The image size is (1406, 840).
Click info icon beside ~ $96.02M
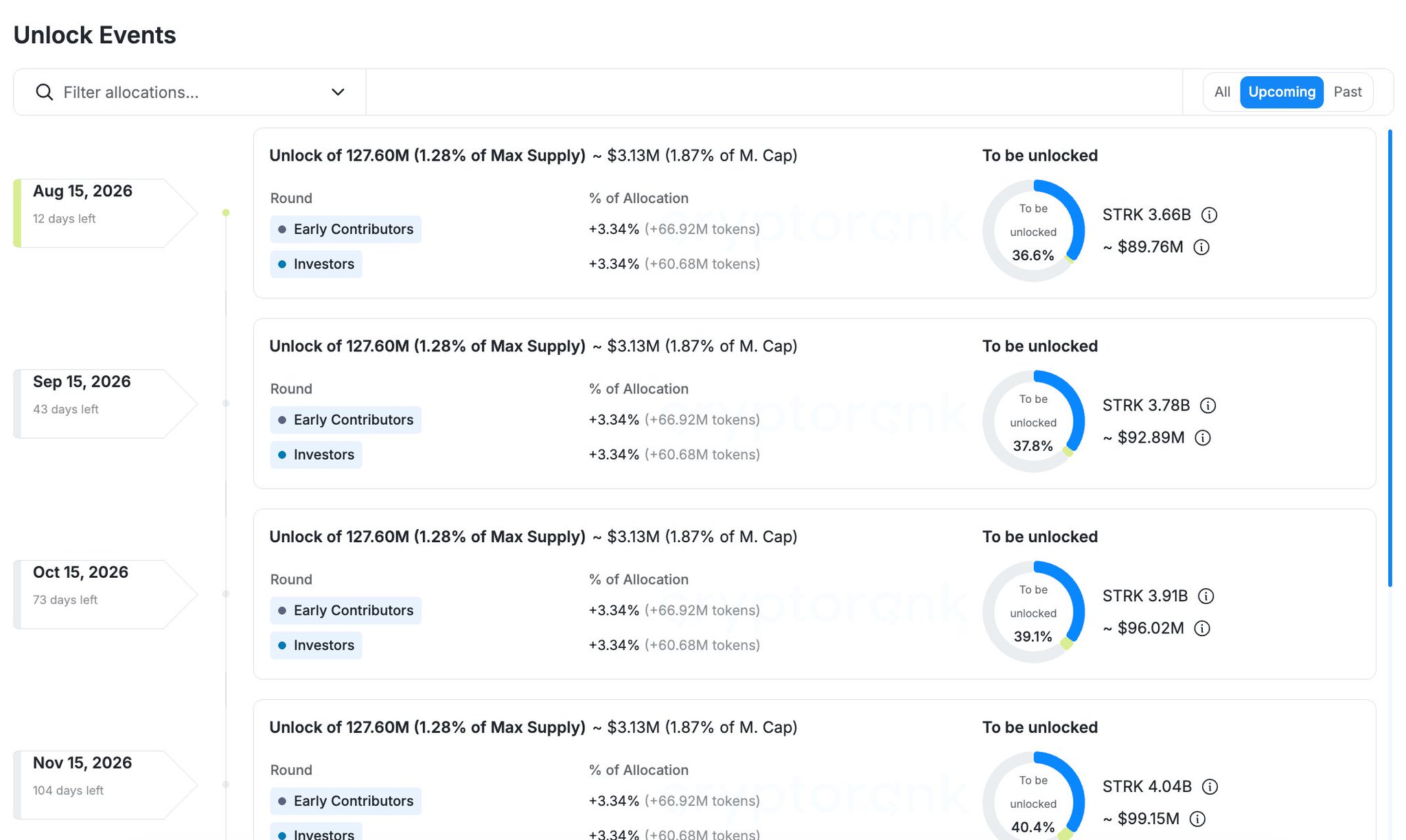pyautogui.click(x=1202, y=629)
